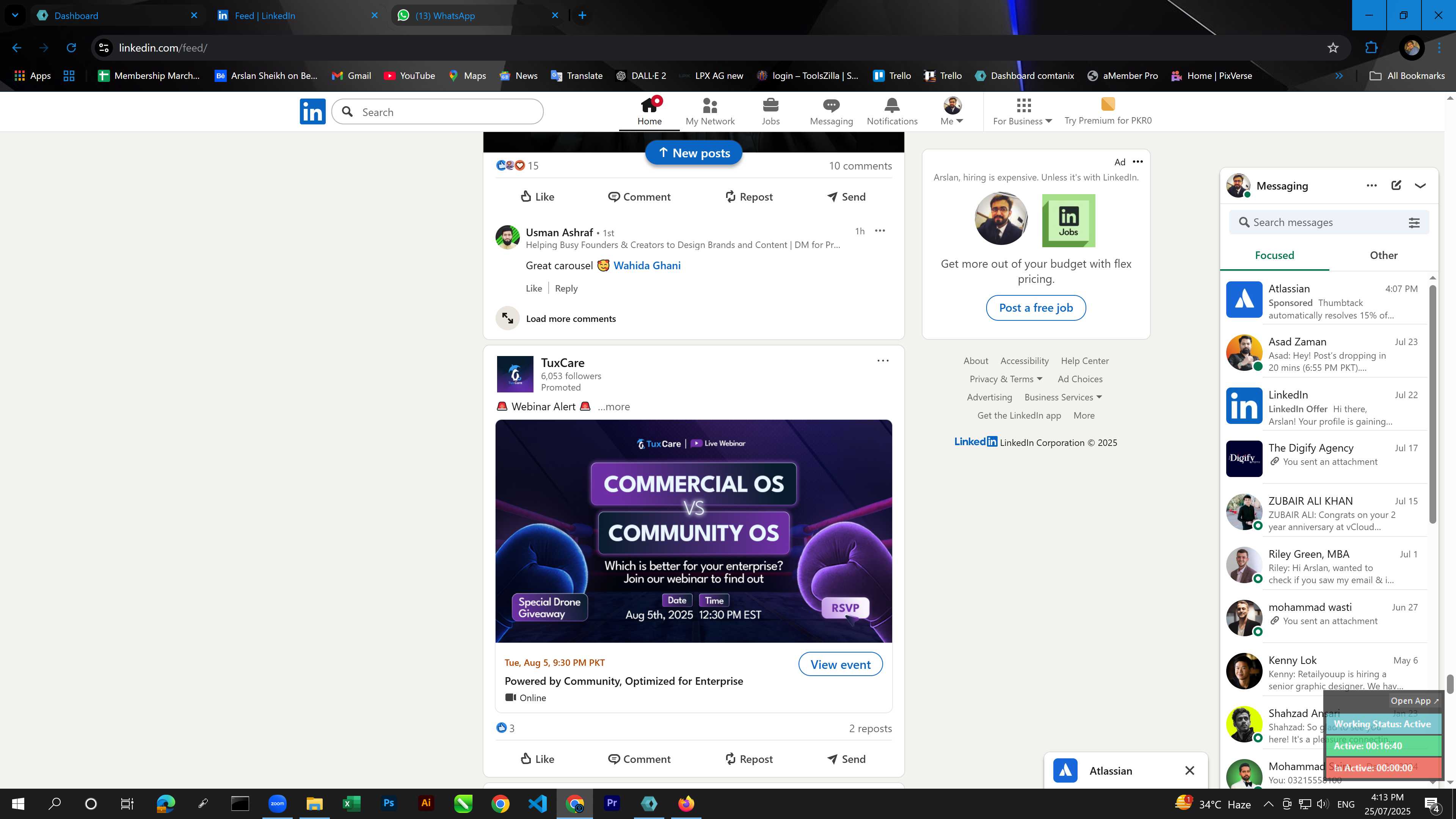
Task: Expand TuxCare post text with ...more
Action: pos(614,406)
